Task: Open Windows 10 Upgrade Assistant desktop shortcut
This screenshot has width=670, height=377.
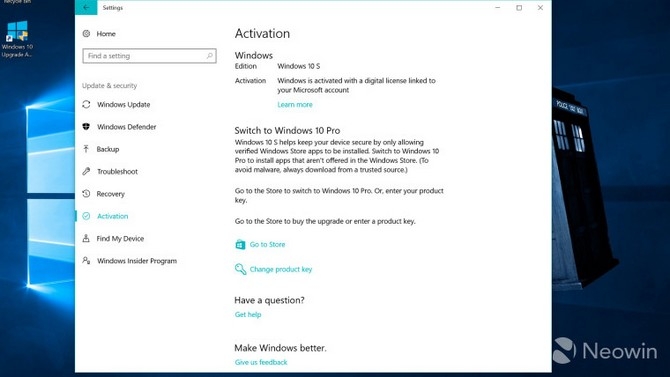Action: click(17, 39)
